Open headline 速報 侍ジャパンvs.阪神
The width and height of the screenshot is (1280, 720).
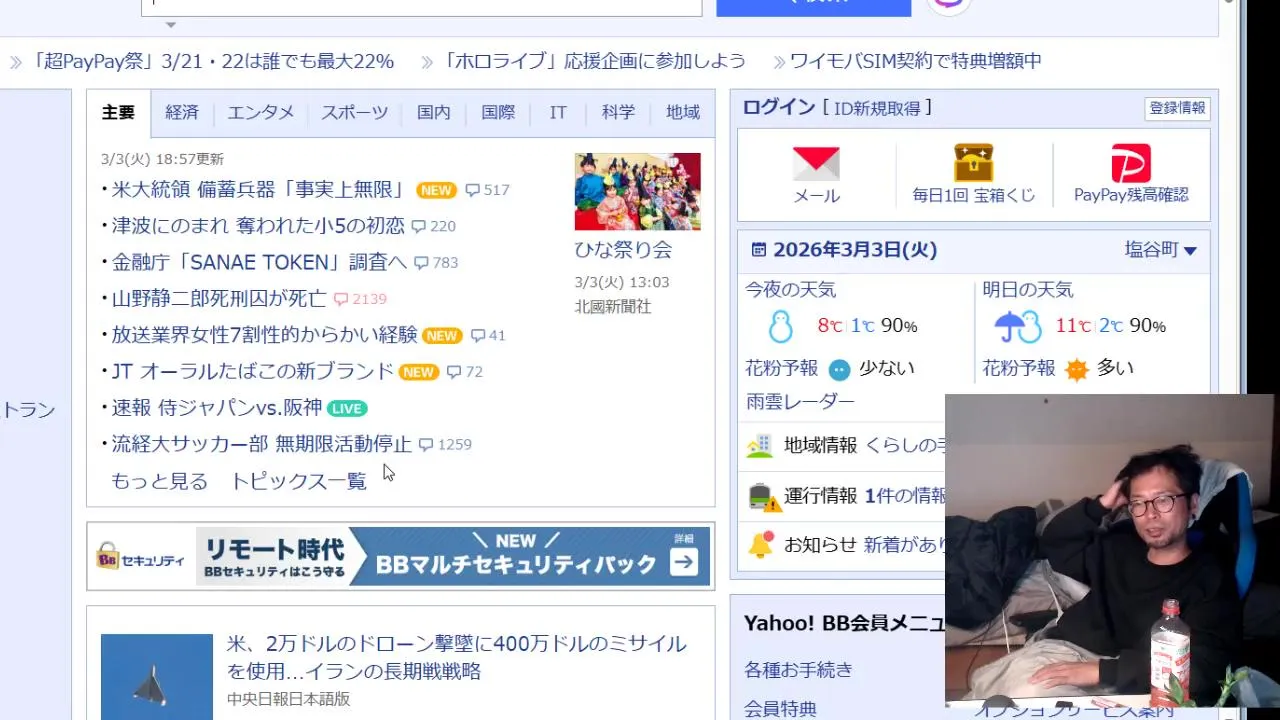(x=217, y=408)
